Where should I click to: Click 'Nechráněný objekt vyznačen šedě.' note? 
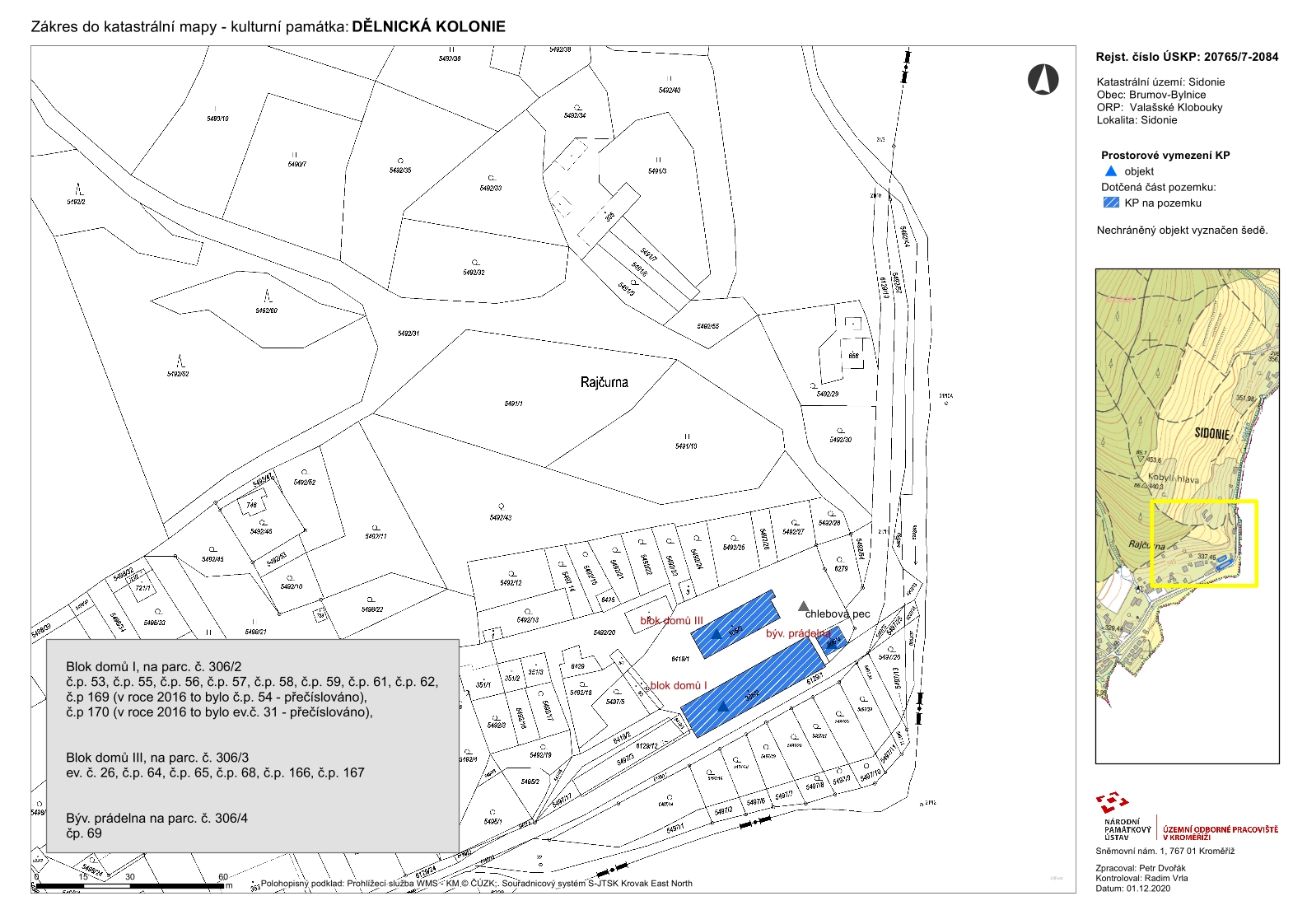(x=1182, y=231)
